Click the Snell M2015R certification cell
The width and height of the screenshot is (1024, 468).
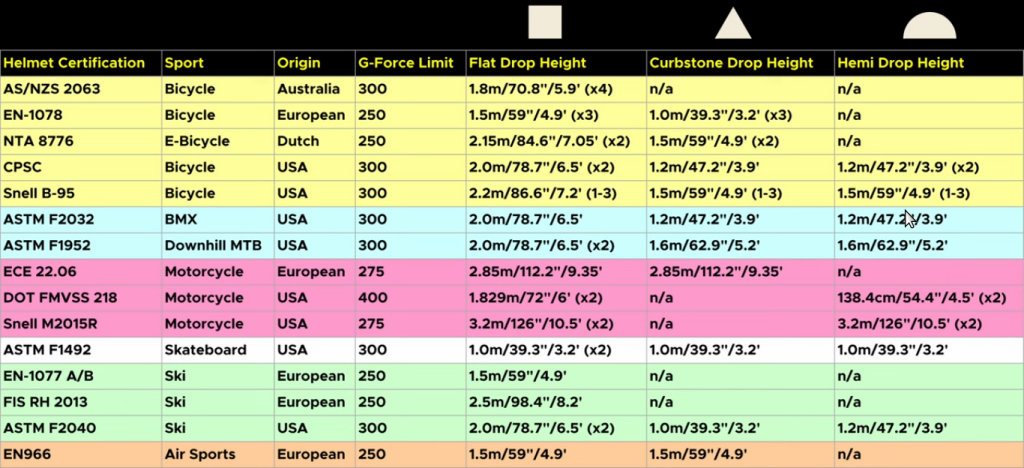pos(81,324)
